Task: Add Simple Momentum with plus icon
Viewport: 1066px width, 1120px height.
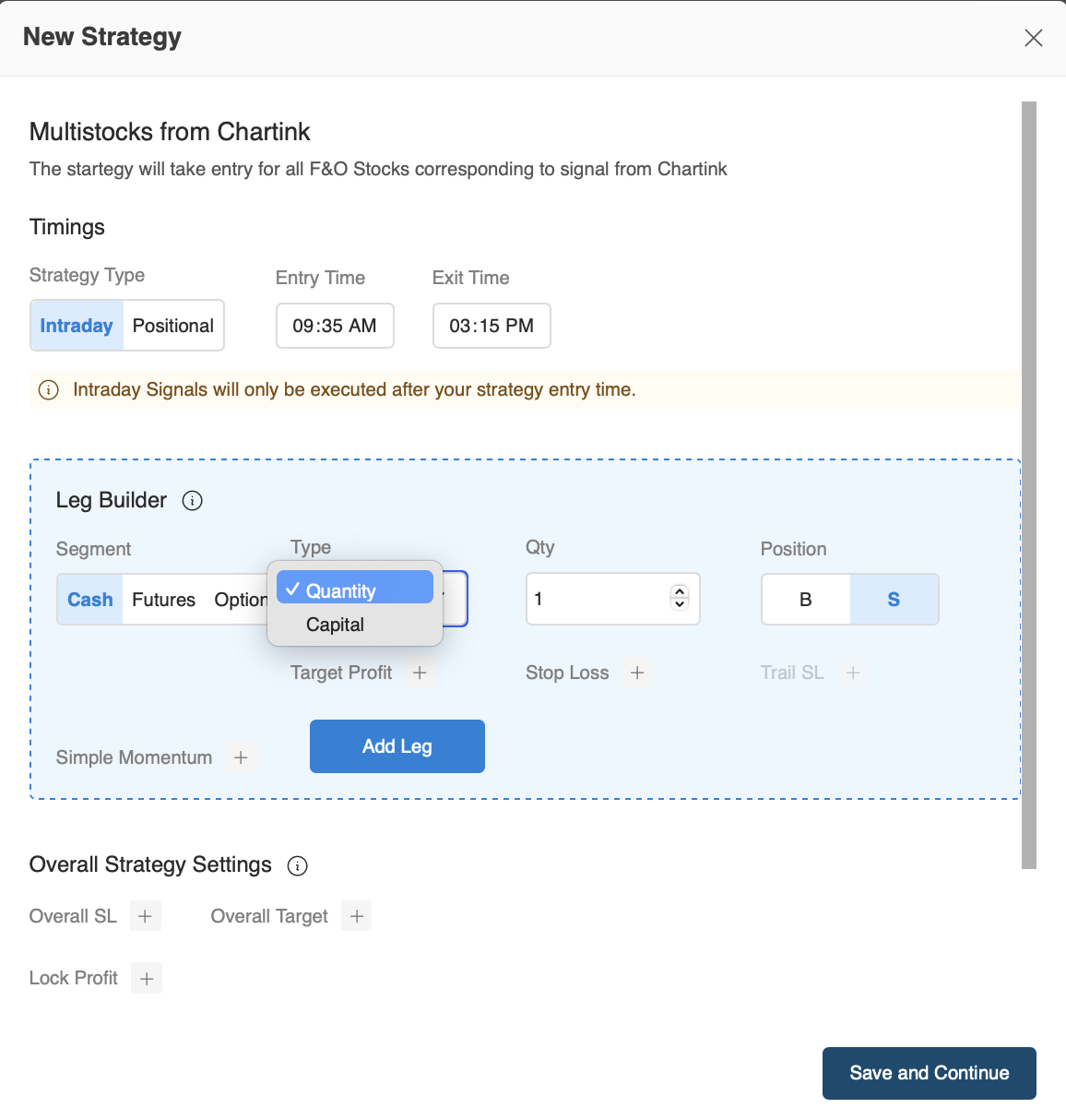Action: [241, 757]
